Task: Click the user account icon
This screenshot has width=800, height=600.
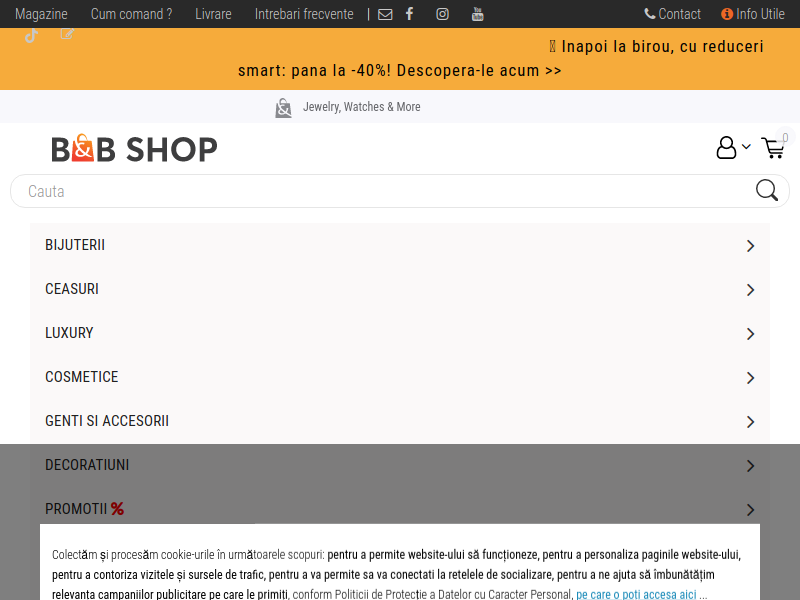Action: (x=727, y=148)
